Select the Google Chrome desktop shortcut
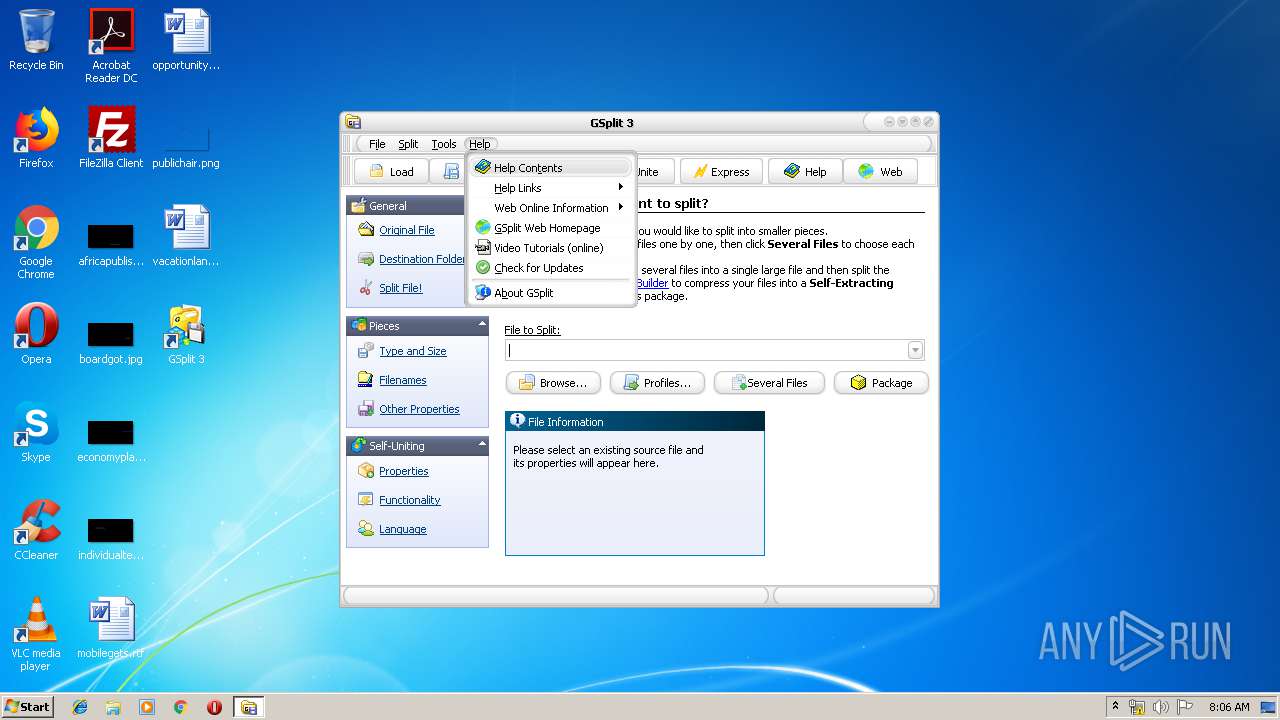This screenshot has width=1280, height=720. click(x=36, y=242)
